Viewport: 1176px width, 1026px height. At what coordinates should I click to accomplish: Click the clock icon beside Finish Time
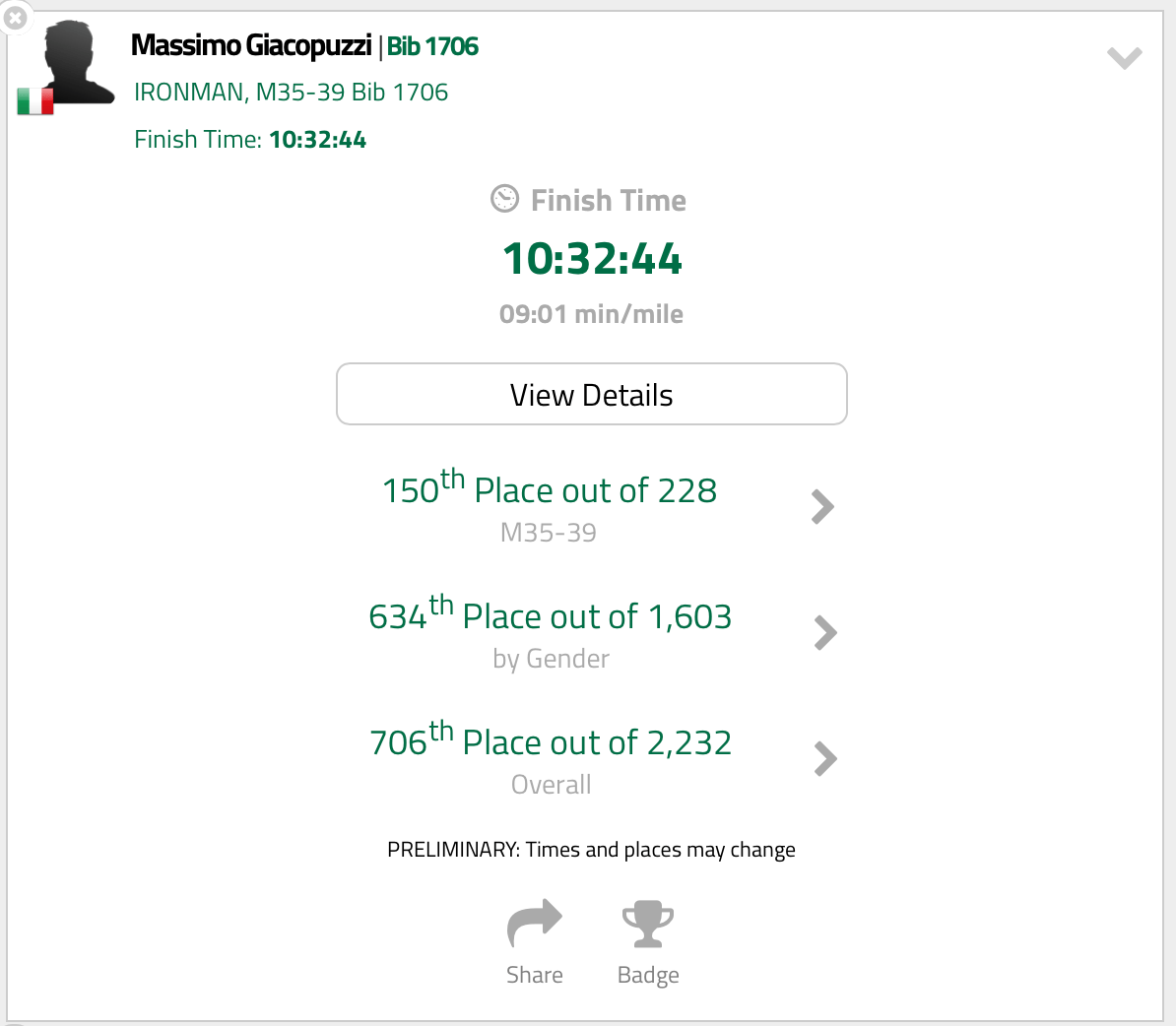[x=504, y=199]
